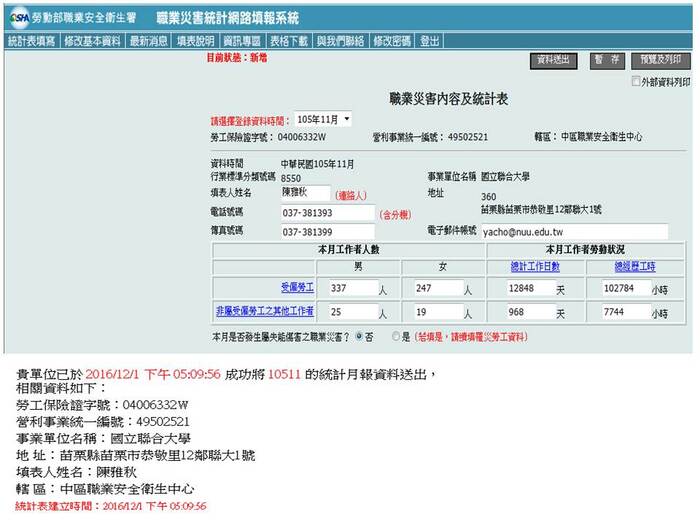Click the 中華民國105年11月 data time text
700x525 pixels.
pos(317,164)
